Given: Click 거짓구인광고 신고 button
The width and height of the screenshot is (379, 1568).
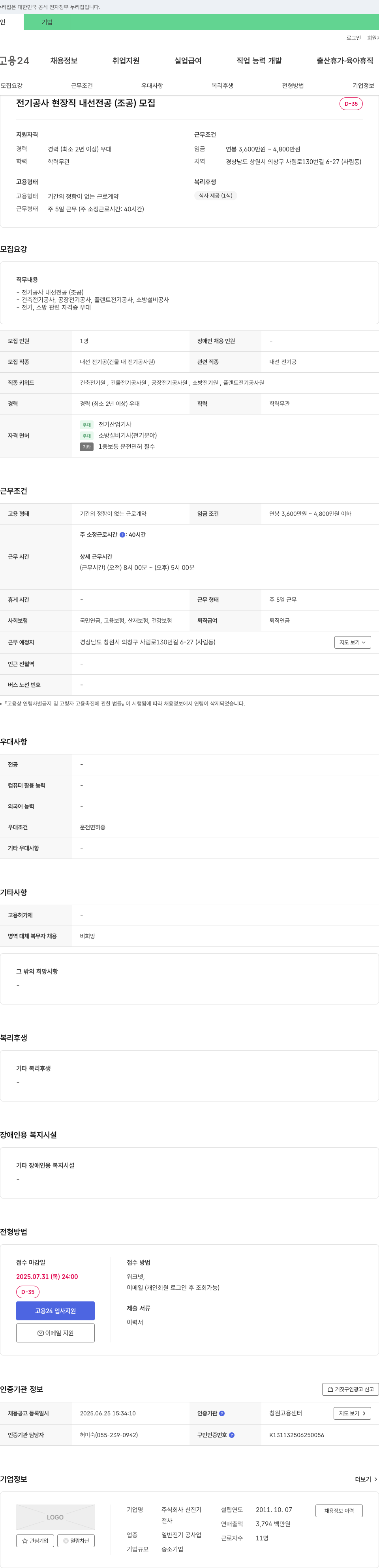Looking at the screenshot, I should coord(350,1389).
